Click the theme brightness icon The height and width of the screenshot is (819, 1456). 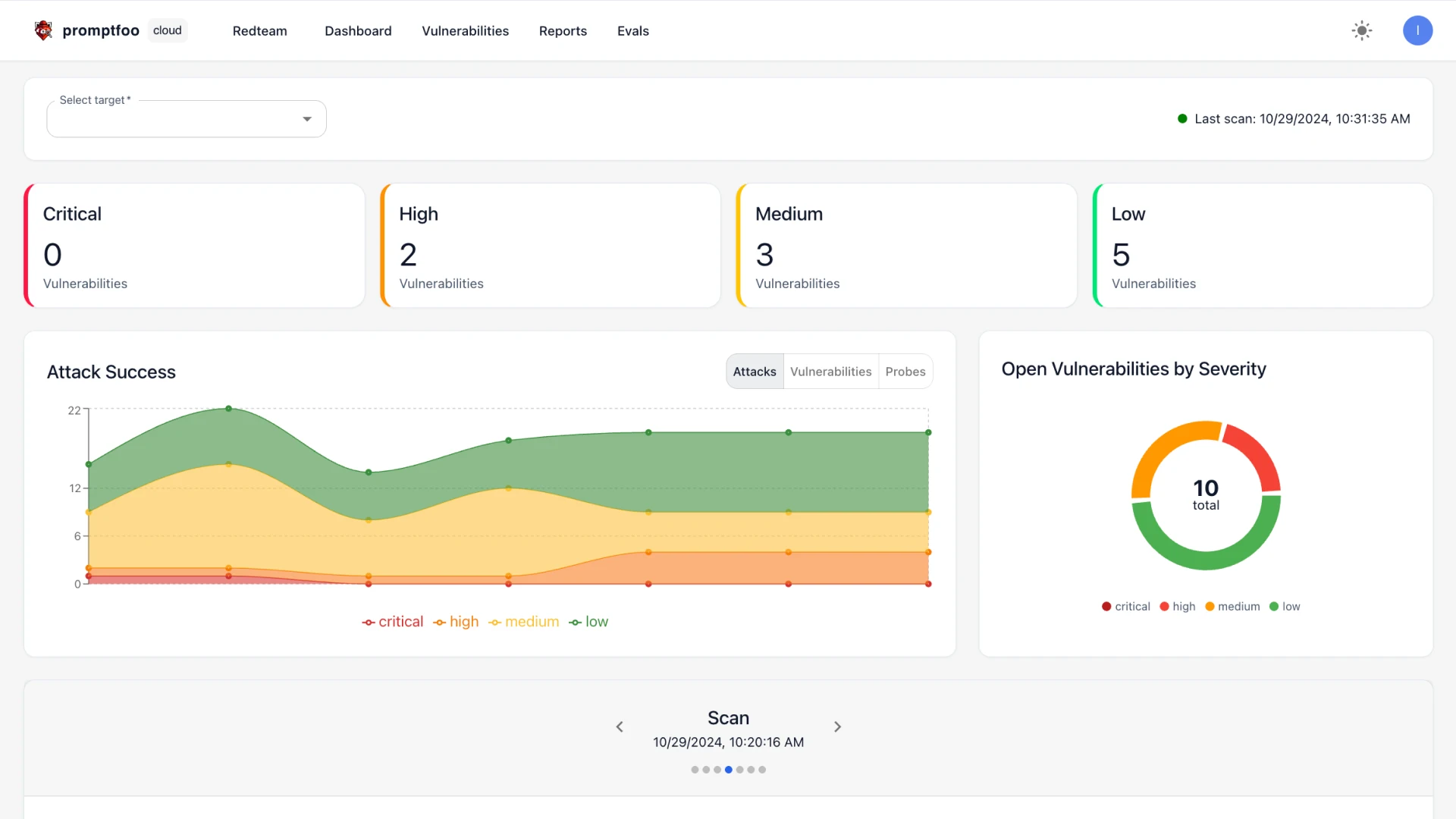pos(1362,30)
